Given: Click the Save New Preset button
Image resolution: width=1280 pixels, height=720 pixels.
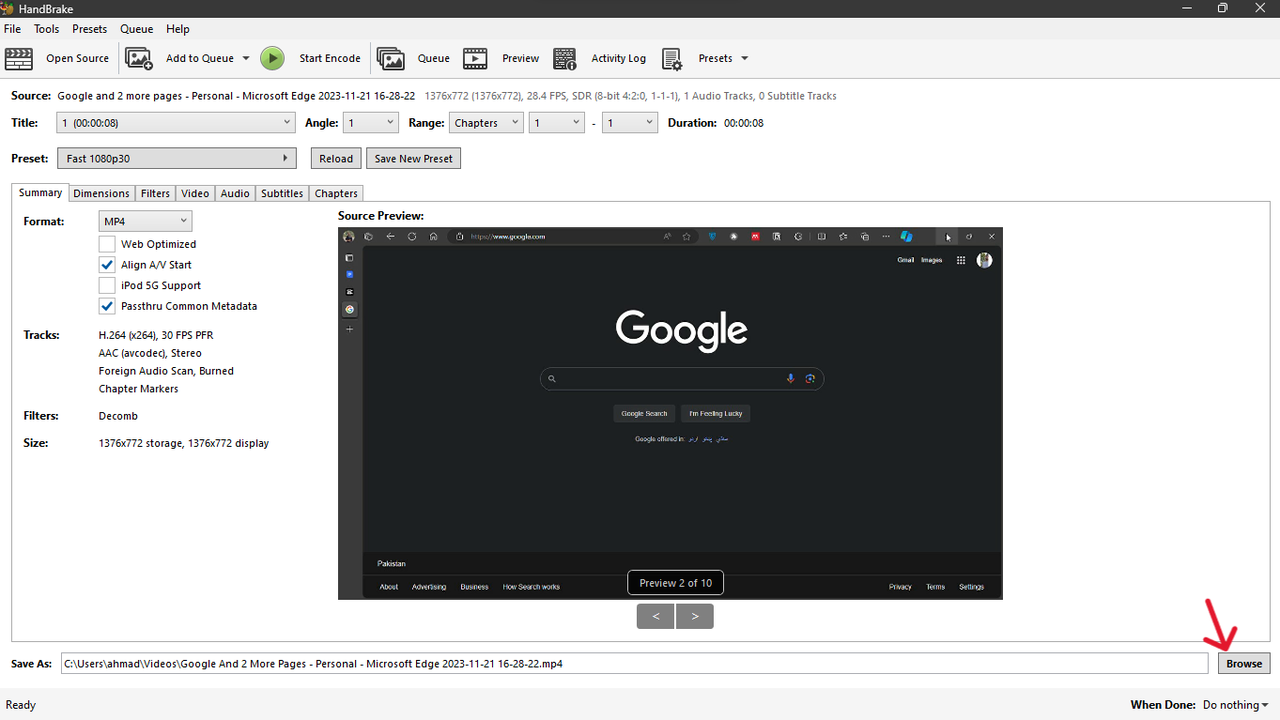Looking at the screenshot, I should 413,158.
